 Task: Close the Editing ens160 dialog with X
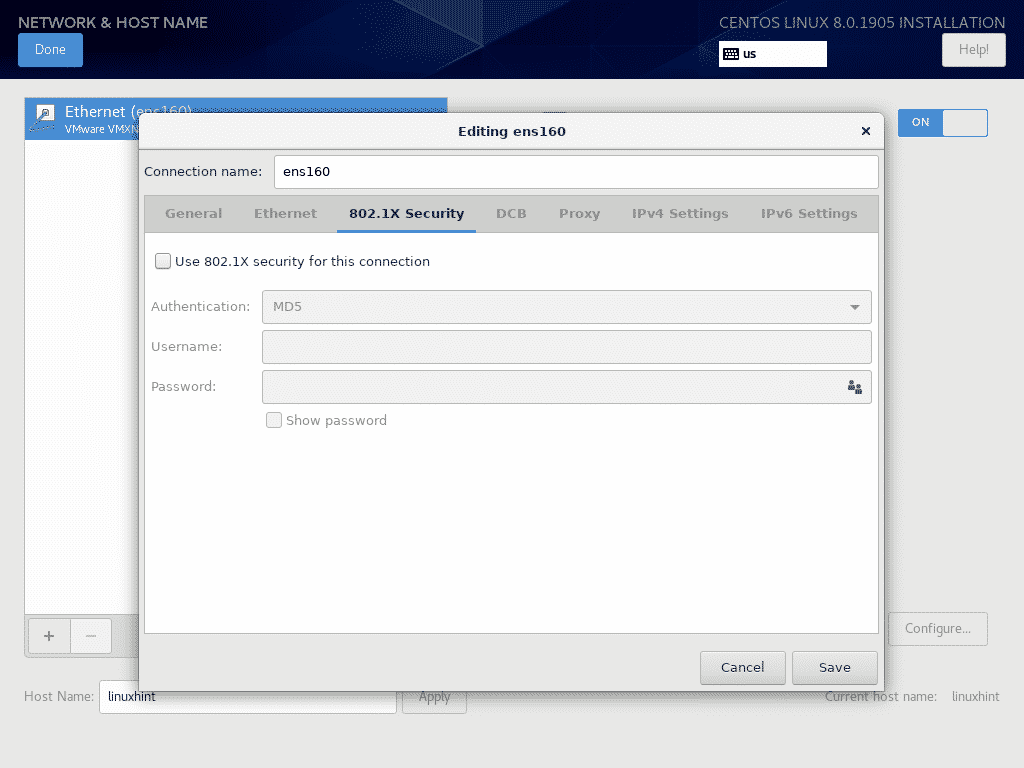click(x=865, y=131)
